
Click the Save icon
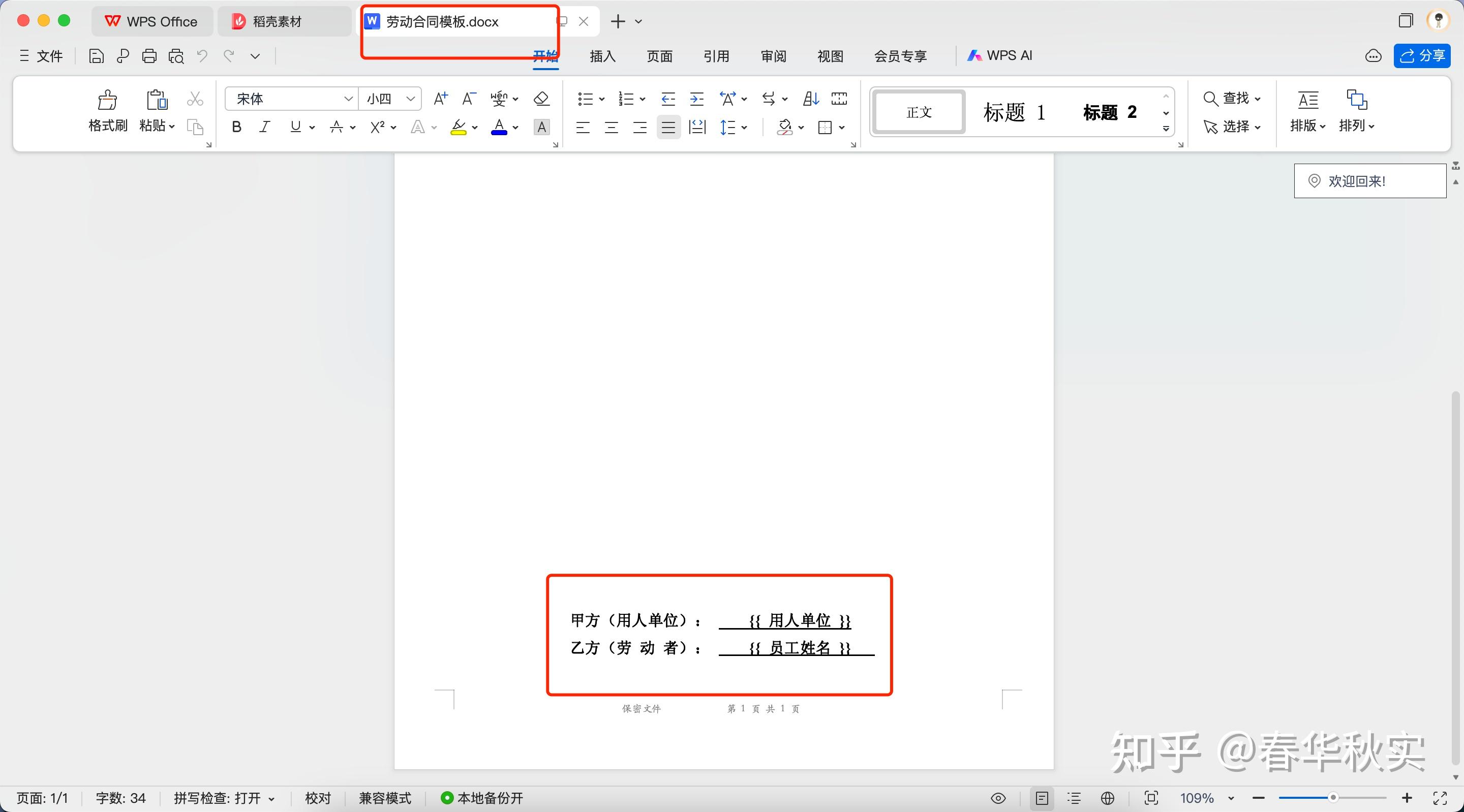96,56
